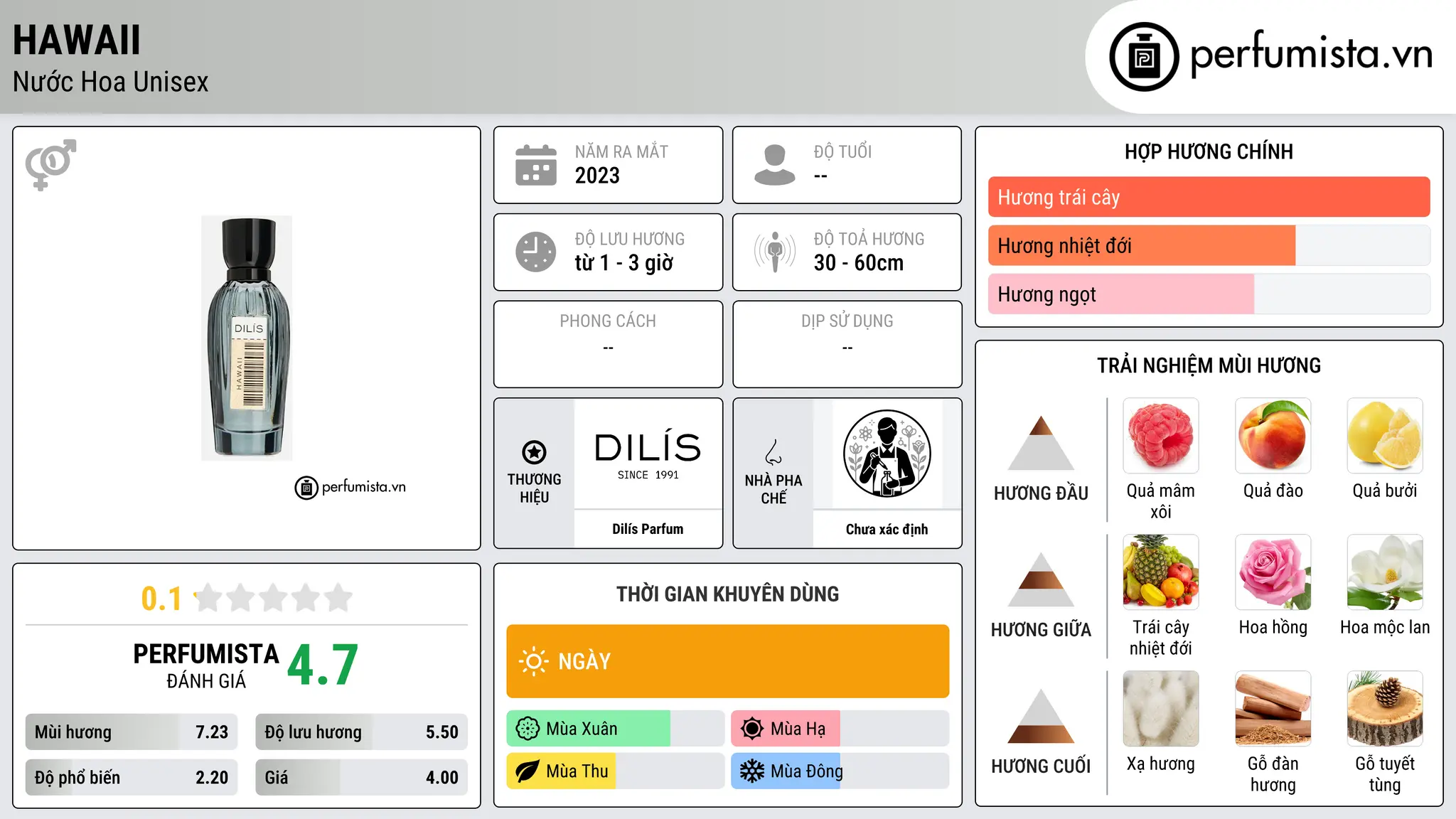Viewport: 1456px width, 819px height.
Task: Open the Quả mâm xôi raspberry note image
Action: pos(1161,436)
